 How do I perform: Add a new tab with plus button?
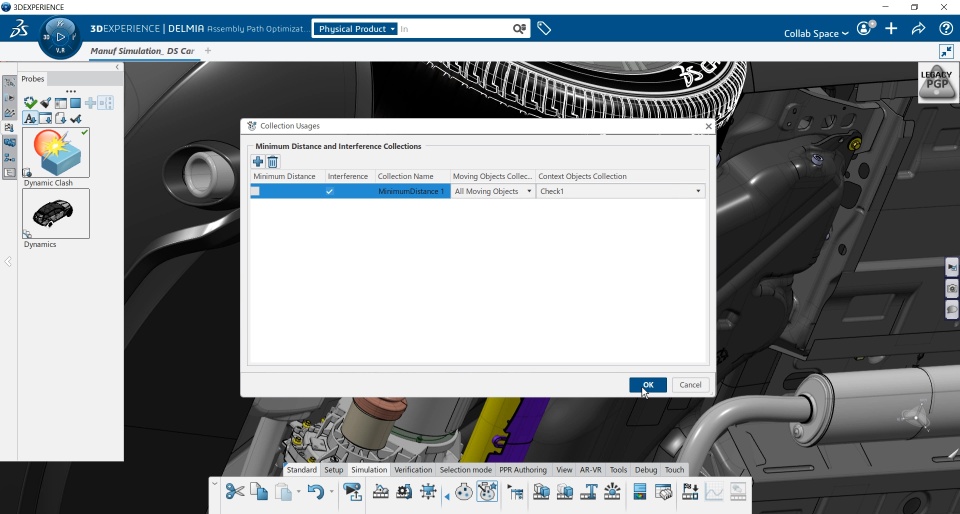click(208, 51)
